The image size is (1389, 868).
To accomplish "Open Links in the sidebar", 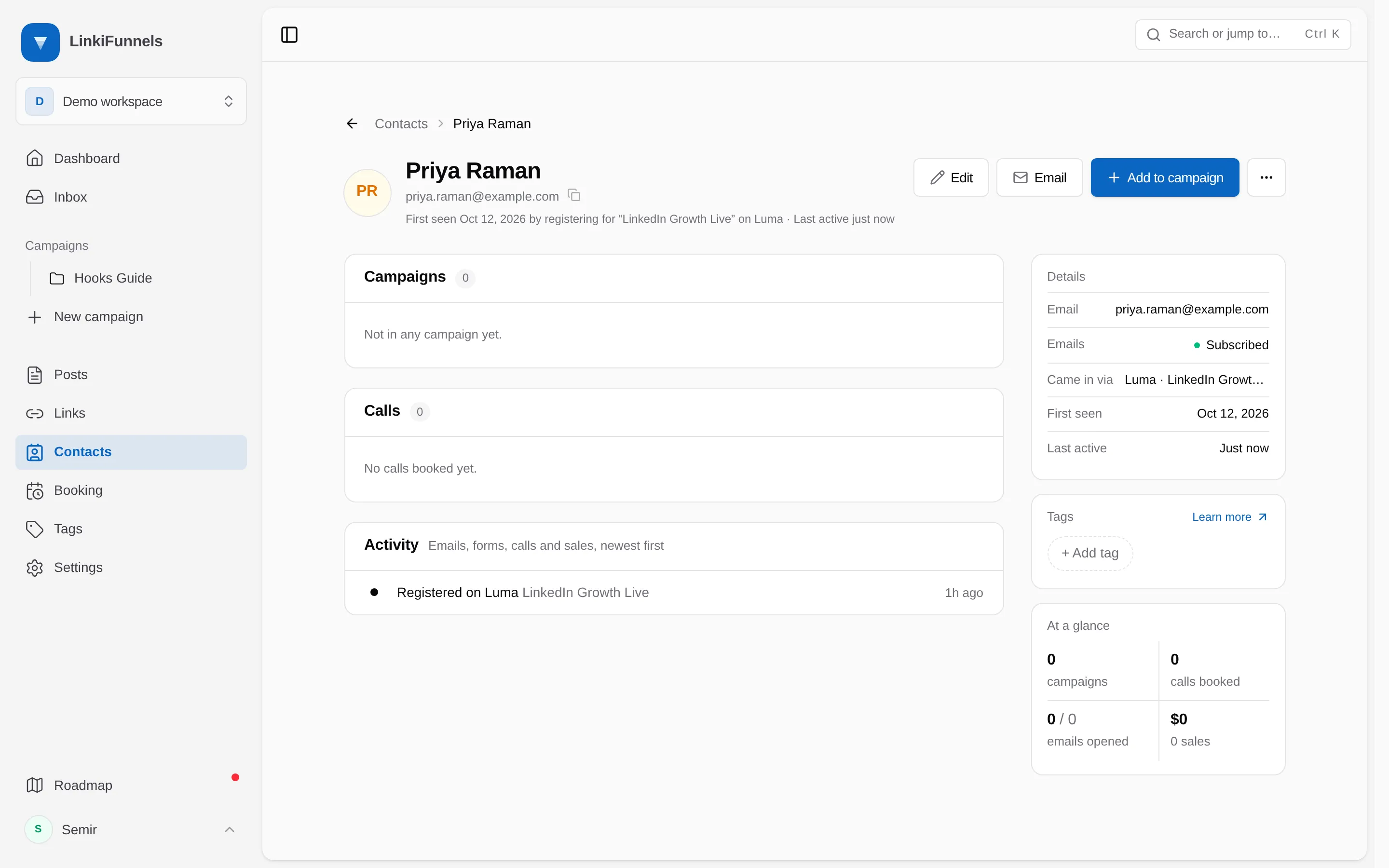I will coord(131,413).
